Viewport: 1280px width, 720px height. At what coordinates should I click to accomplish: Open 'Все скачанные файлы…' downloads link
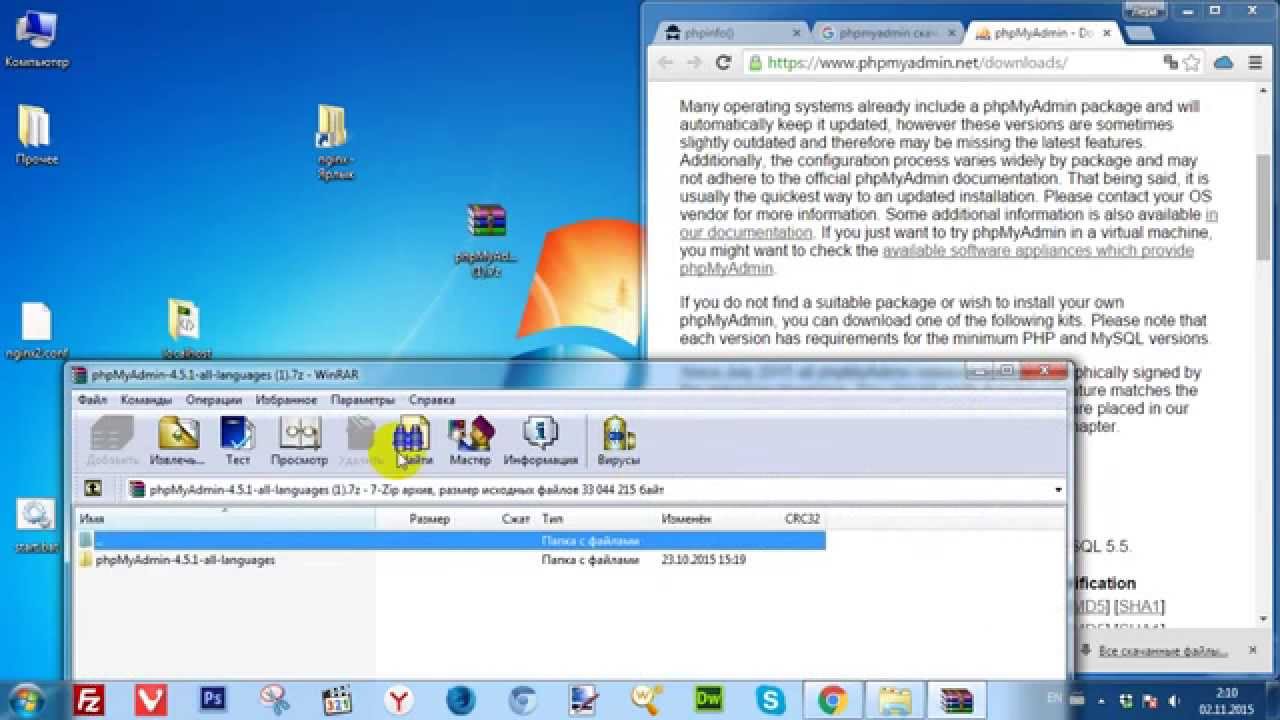[1162, 651]
